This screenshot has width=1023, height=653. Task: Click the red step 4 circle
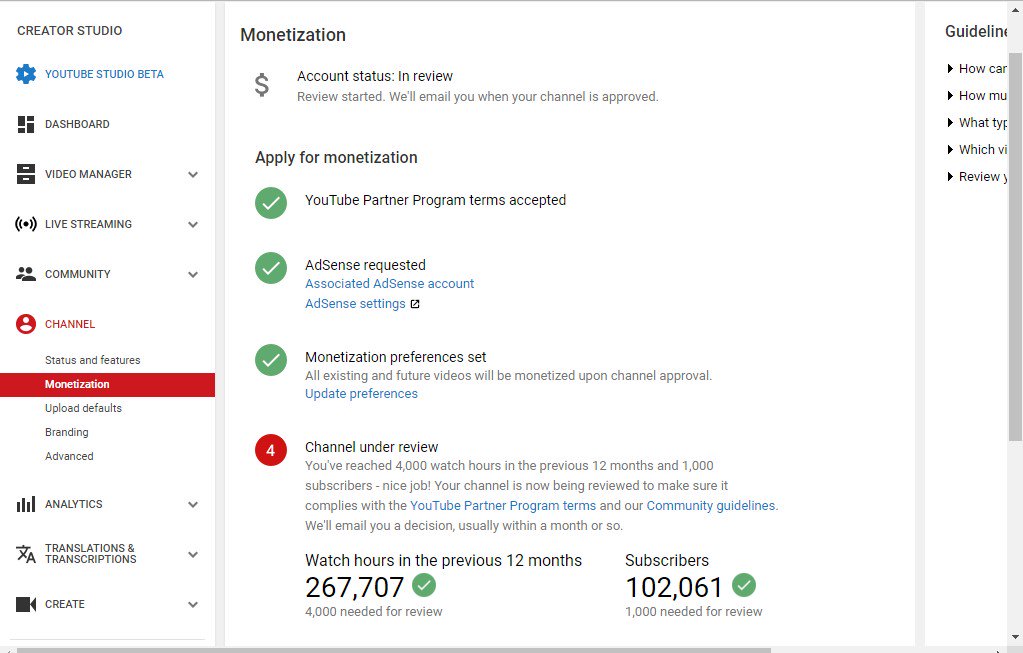[271, 450]
